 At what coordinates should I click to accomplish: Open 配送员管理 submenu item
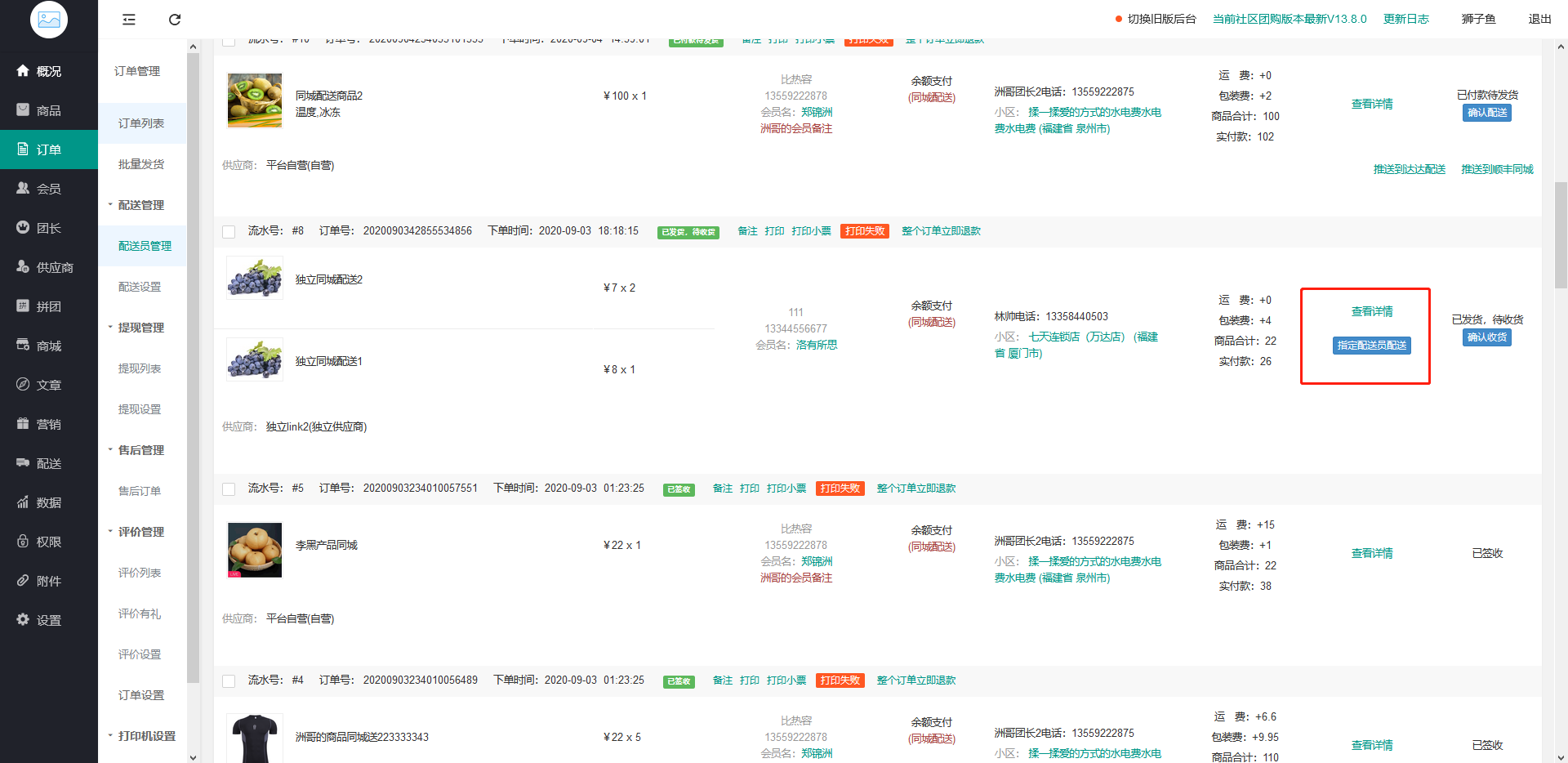[142, 246]
